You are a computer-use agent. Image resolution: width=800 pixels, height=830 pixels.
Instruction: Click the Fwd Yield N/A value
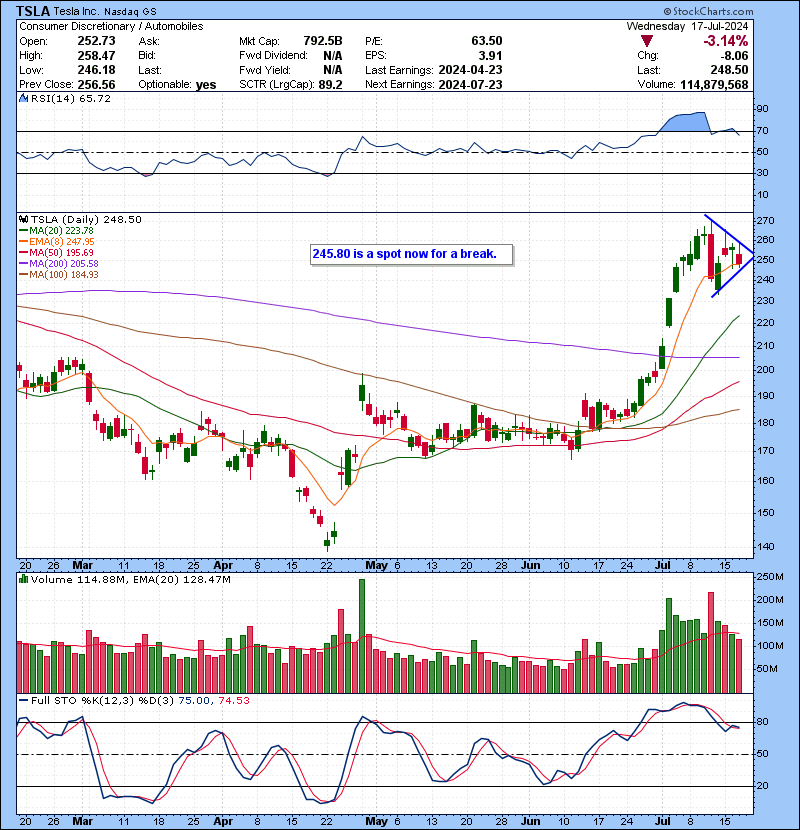[x=332, y=70]
